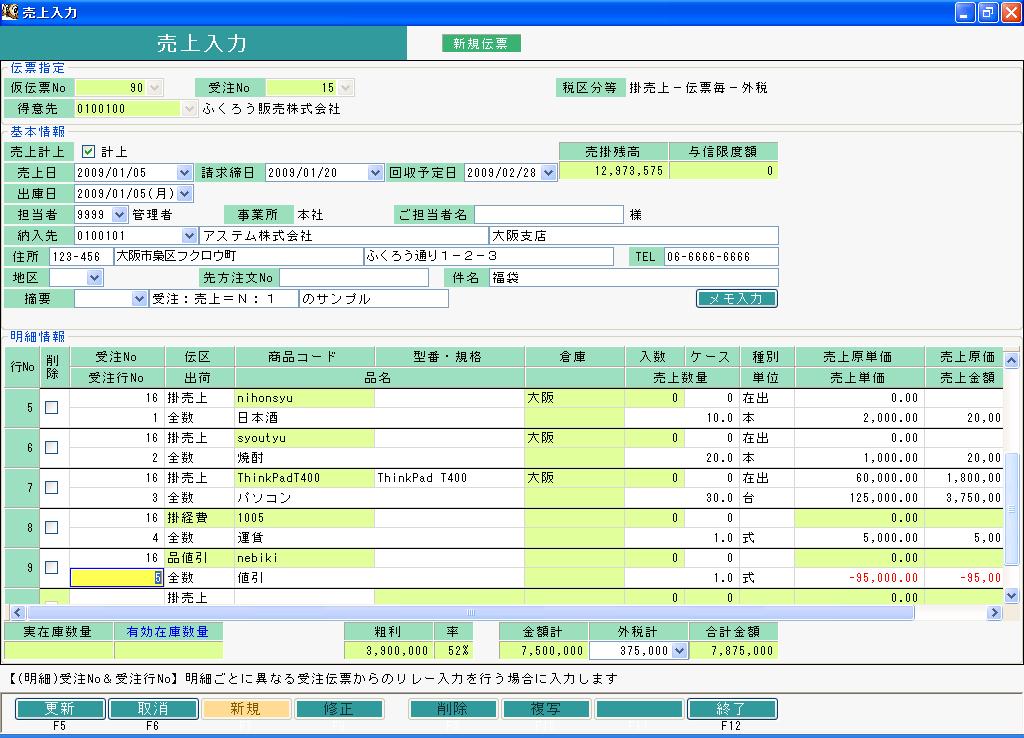The height and width of the screenshot is (738, 1024).
Task: Click the vertical scrollbar thumb of detail grid
Action: coord(1012,509)
